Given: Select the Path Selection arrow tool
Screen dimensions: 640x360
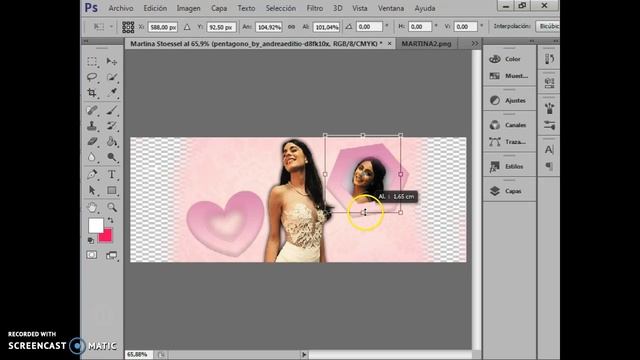Looking at the screenshot, I should (x=92, y=191).
